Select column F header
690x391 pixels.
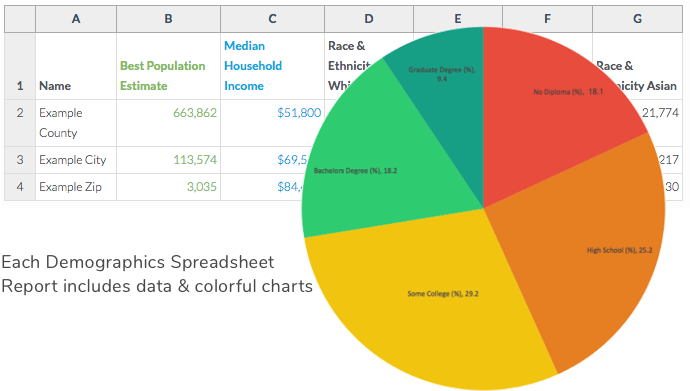[547, 19]
